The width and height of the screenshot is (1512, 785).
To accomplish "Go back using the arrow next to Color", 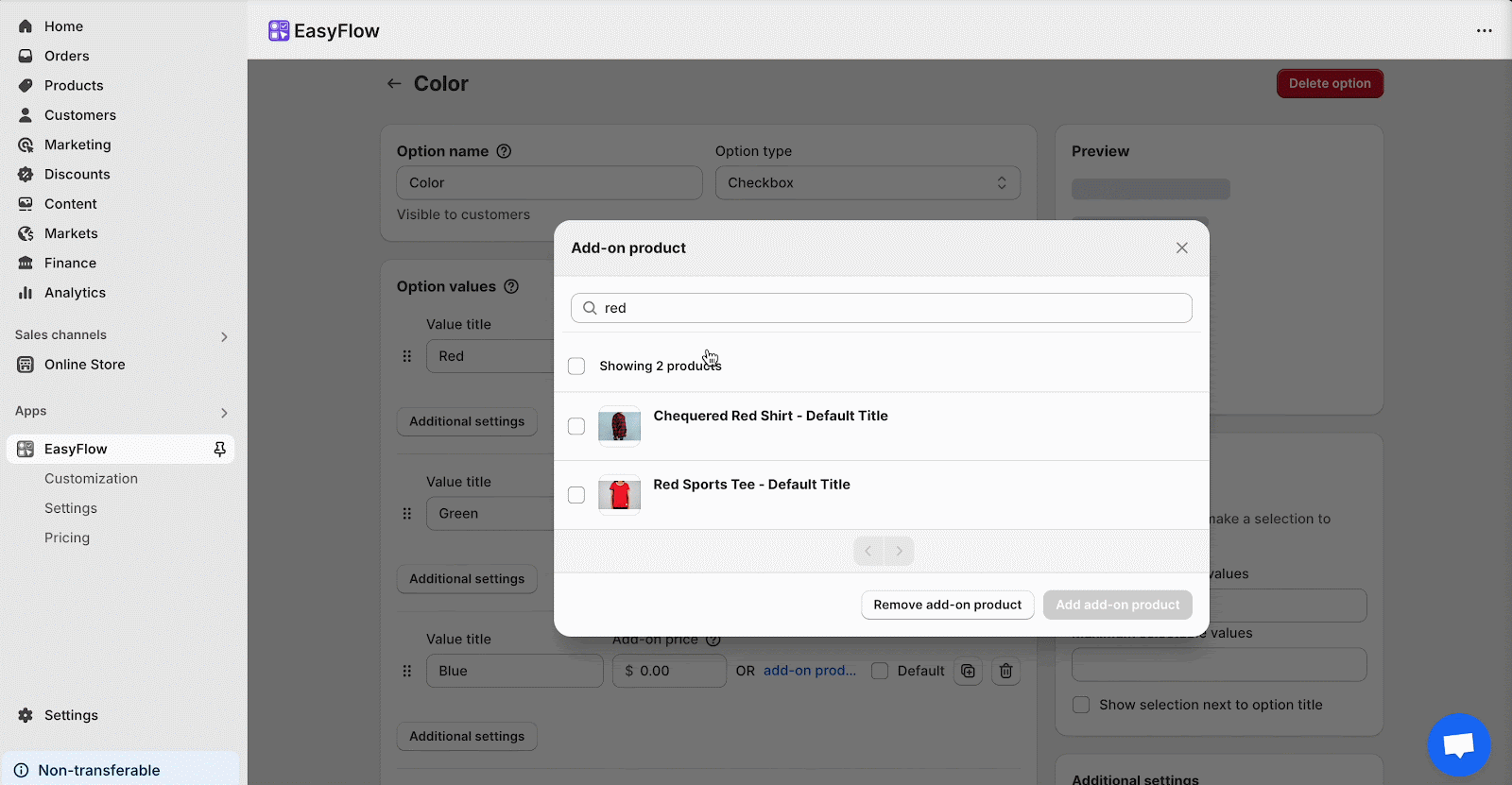I will [394, 83].
